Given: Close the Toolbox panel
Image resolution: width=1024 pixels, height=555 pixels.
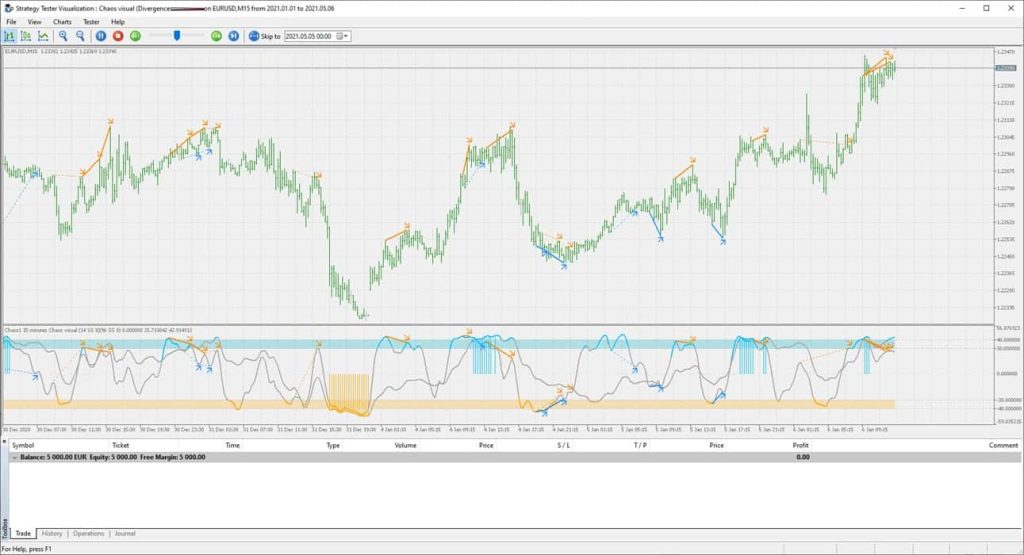Looking at the screenshot, I should coord(4,440).
